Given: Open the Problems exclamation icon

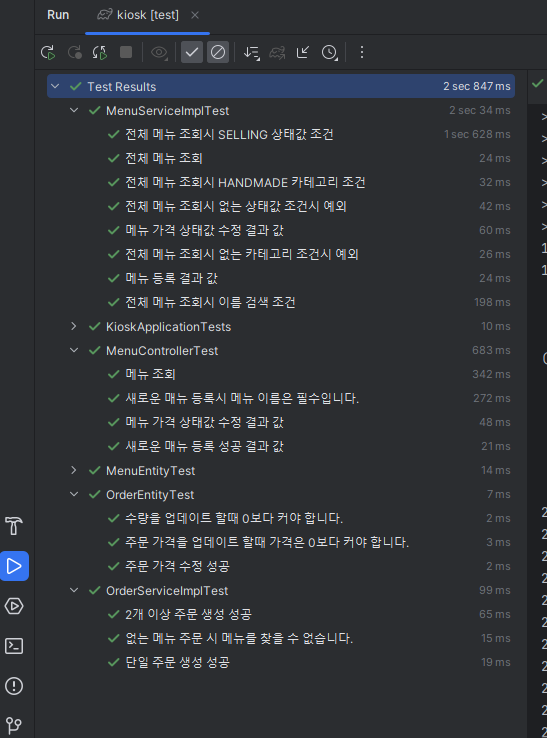Looking at the screenshot, I should pyautogui.click(x=14, y=686).
